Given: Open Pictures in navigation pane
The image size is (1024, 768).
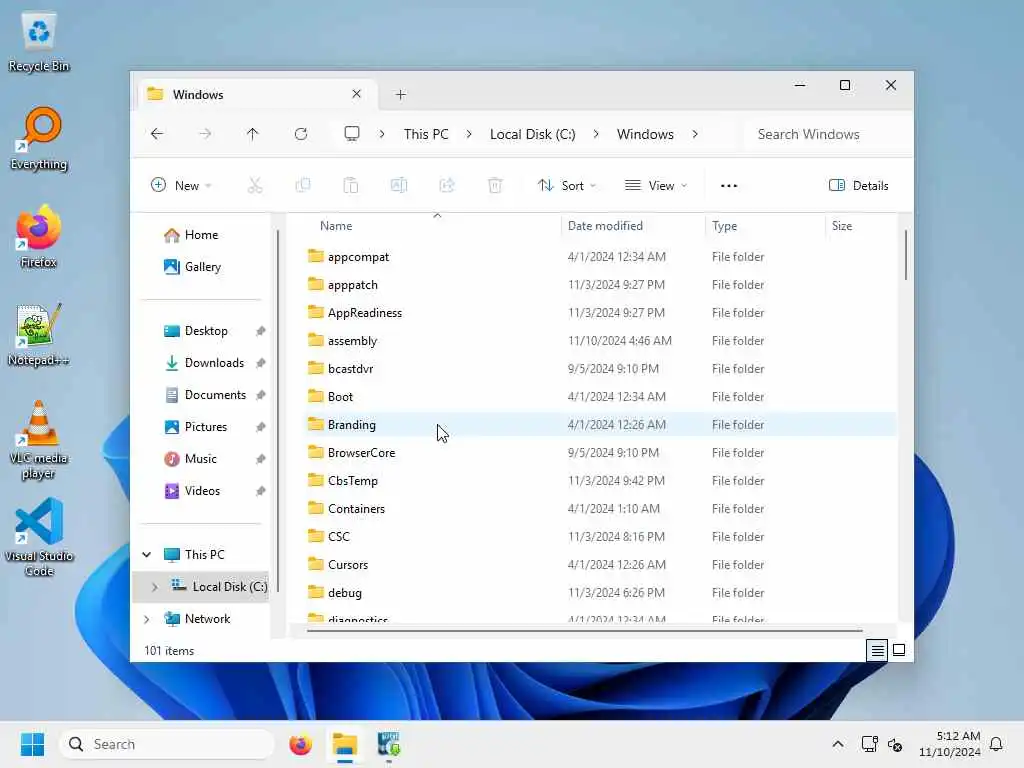Looking at the screenshot, I should click(206, 427).
